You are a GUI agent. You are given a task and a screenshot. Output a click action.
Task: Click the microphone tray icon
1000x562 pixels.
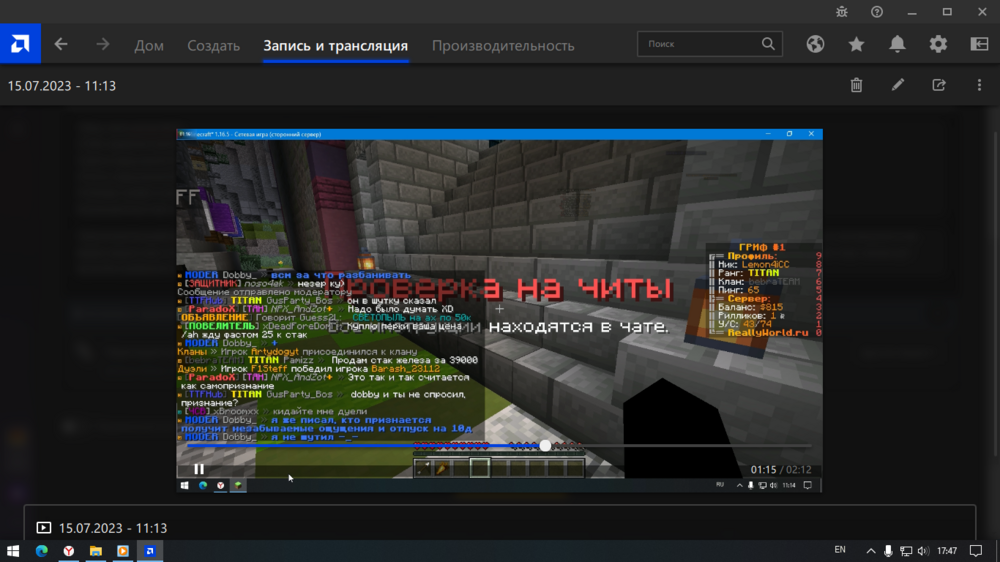(x=888, y=551)
